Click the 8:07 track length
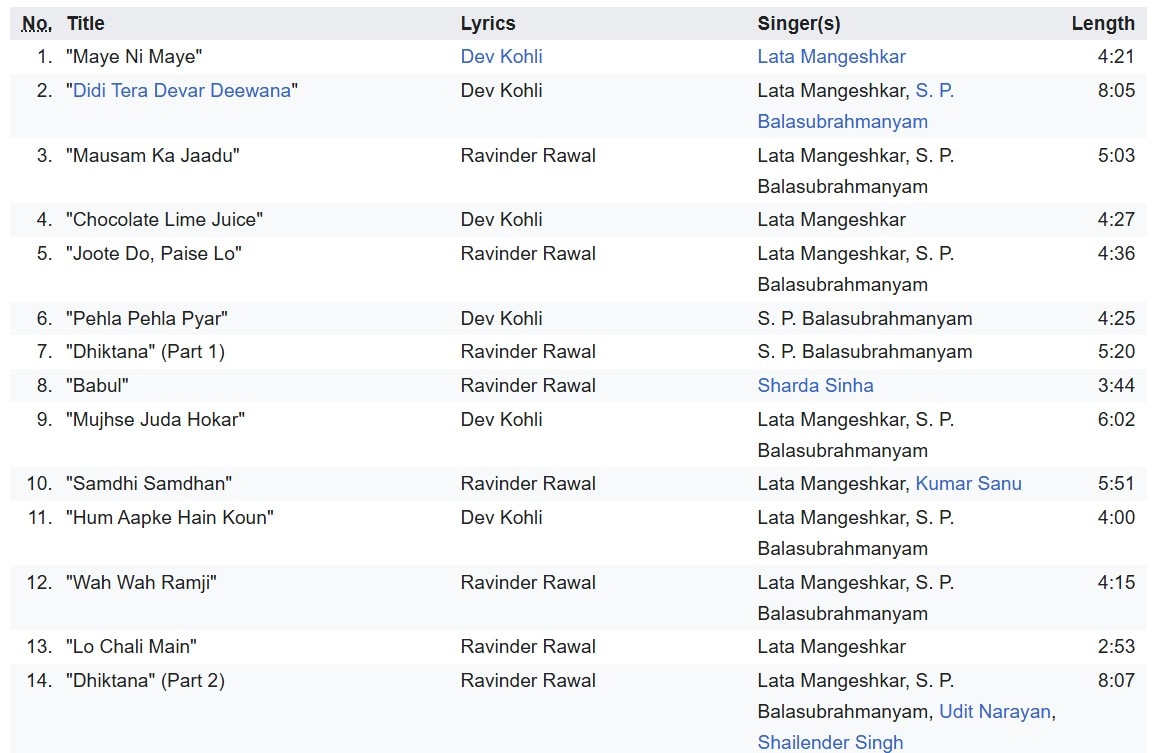The height and width of the screenshot is (753, 1170). (x=1116, y=681)
